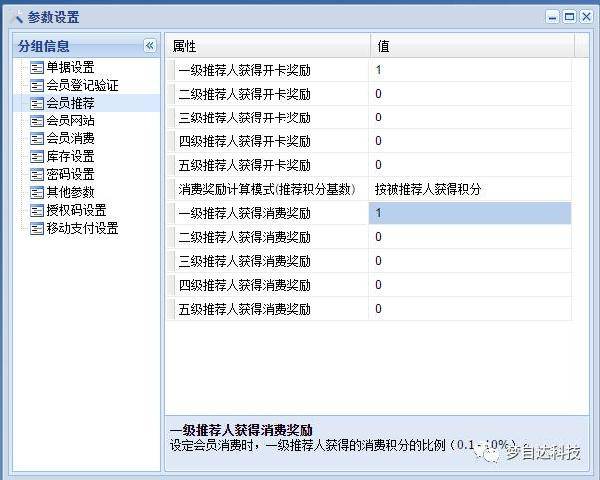This screenshot has height=480, width=600.
Task: Edit value of 五级推荐人获得开卡奖励
Action: click(x=470, y=165)
